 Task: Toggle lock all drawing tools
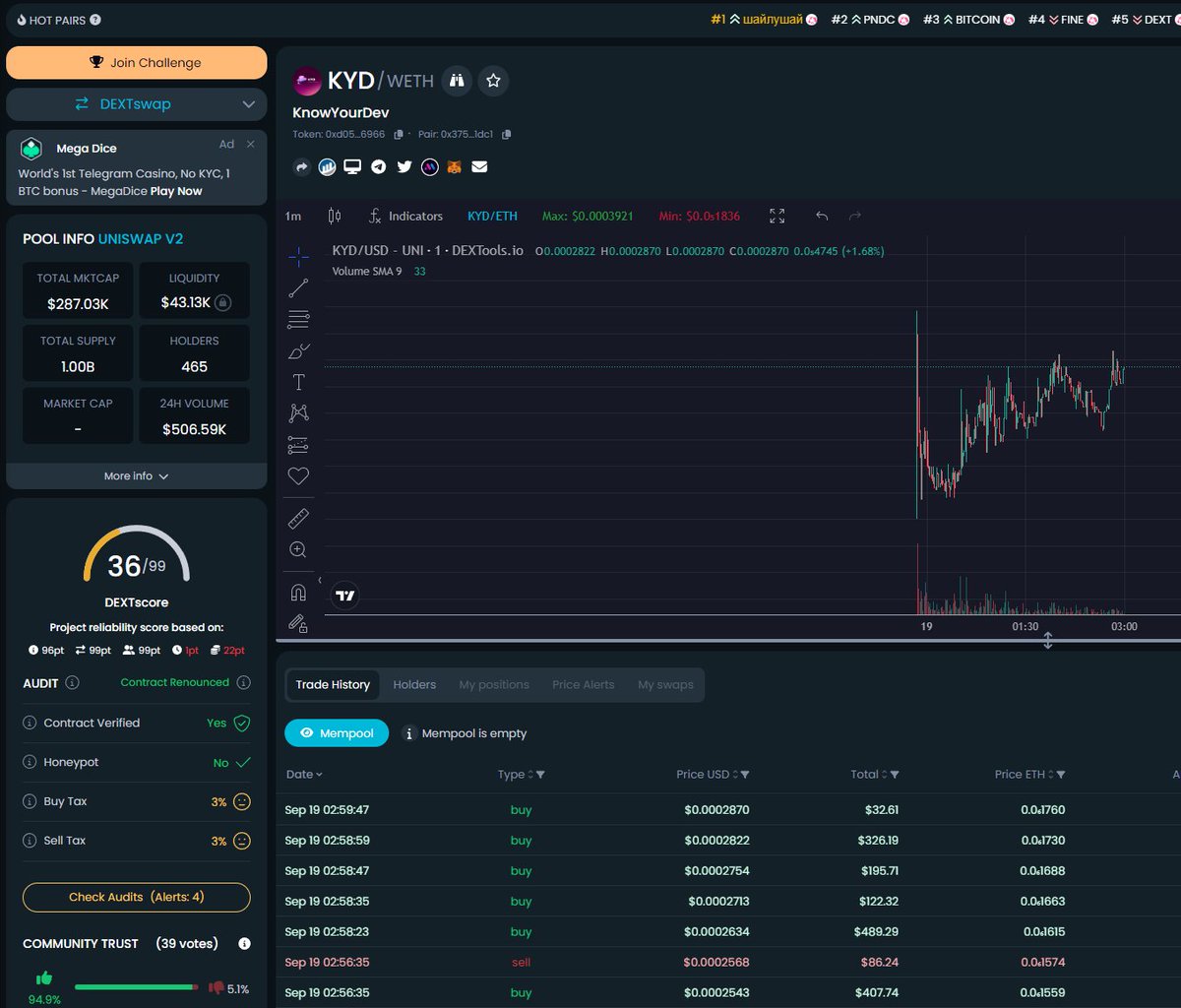click(x=298, y=623)
